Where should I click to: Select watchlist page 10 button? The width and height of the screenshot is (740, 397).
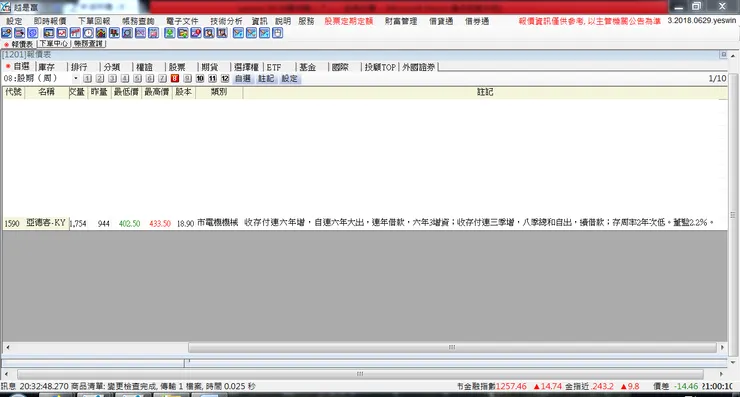(200, 78)
